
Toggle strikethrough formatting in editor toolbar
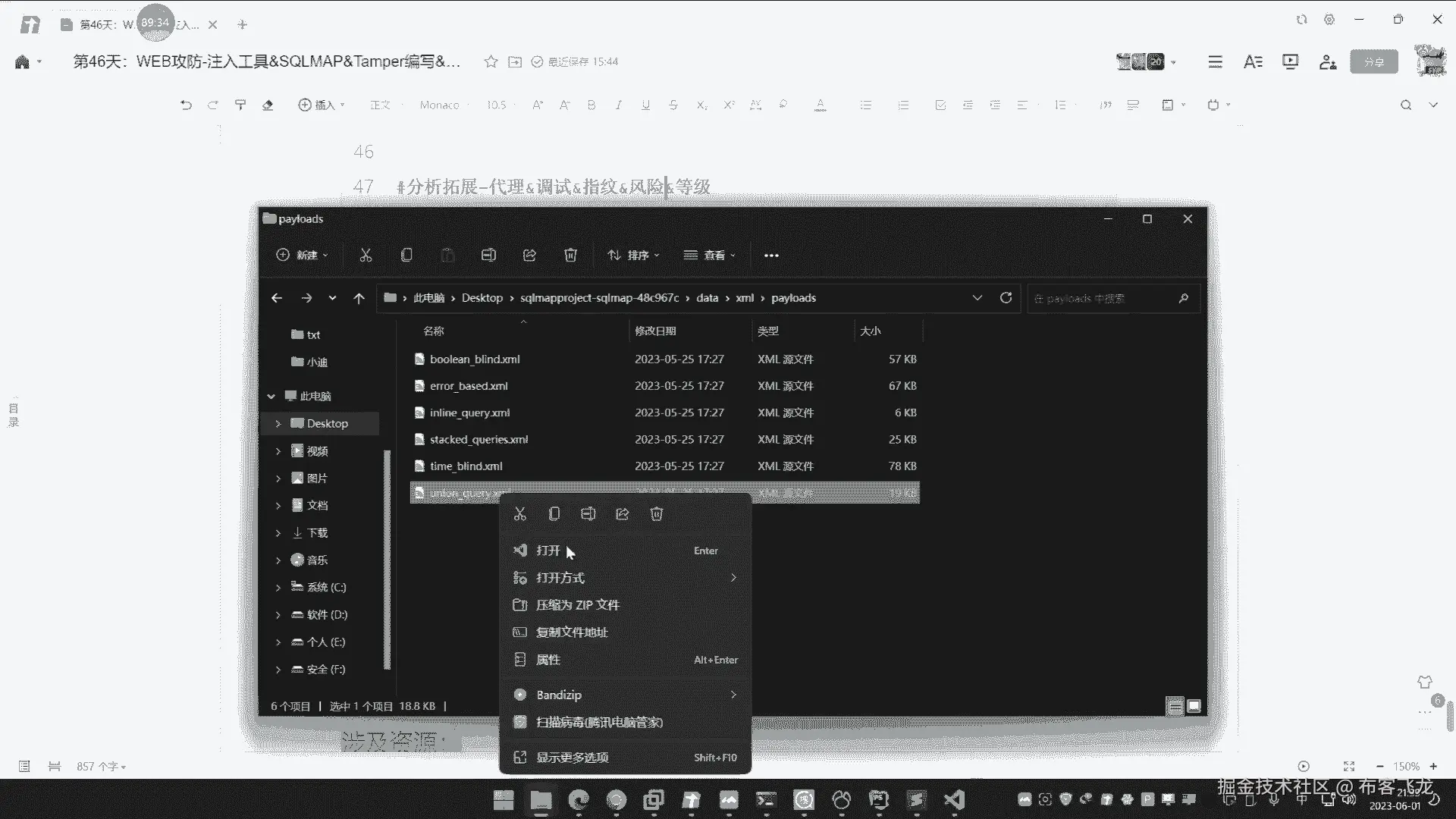[x=673, y=105]
